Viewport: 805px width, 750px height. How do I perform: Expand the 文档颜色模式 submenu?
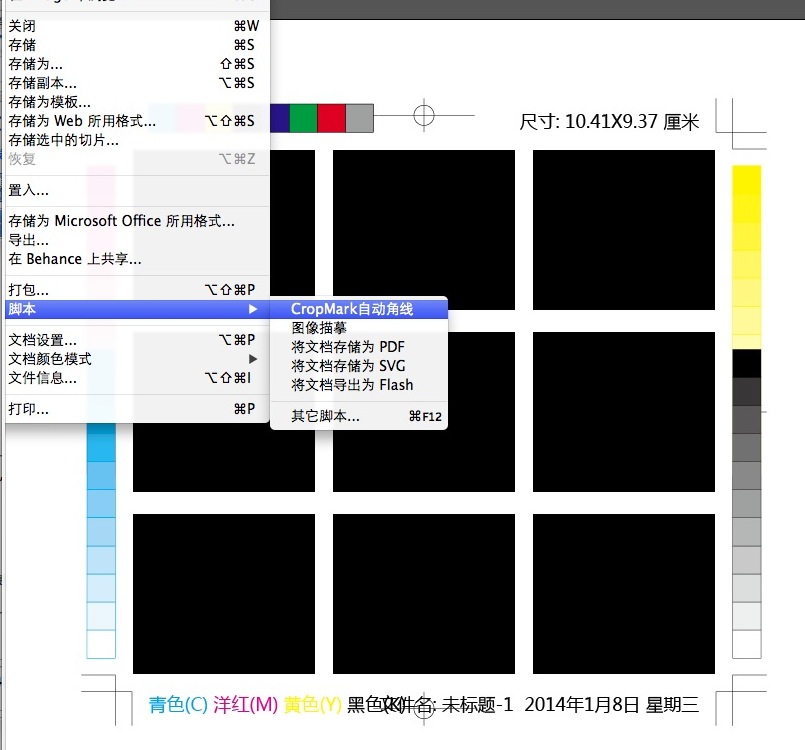pyautogui.click(x=50, y=358)
